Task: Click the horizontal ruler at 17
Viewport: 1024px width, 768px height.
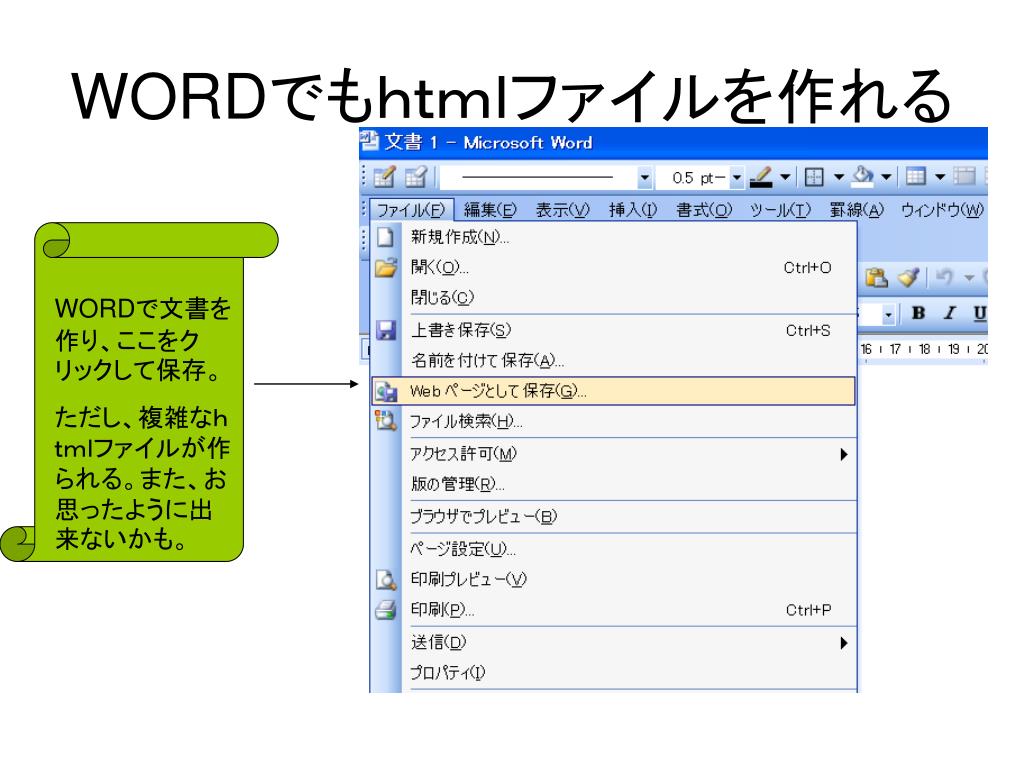Action: point(895,349)
